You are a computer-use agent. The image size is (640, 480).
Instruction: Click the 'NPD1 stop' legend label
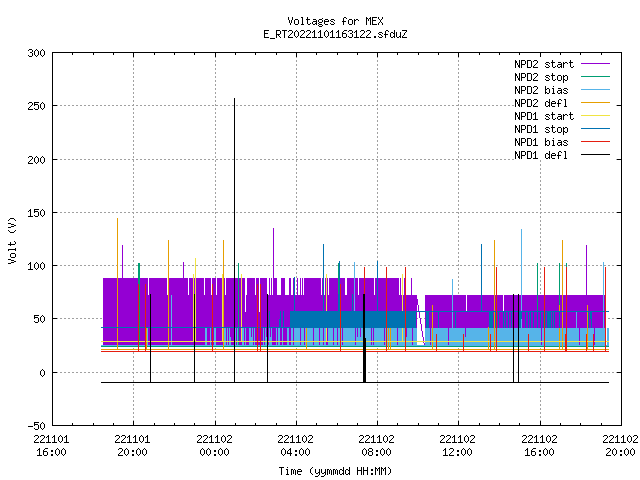[x=541, y=129]
